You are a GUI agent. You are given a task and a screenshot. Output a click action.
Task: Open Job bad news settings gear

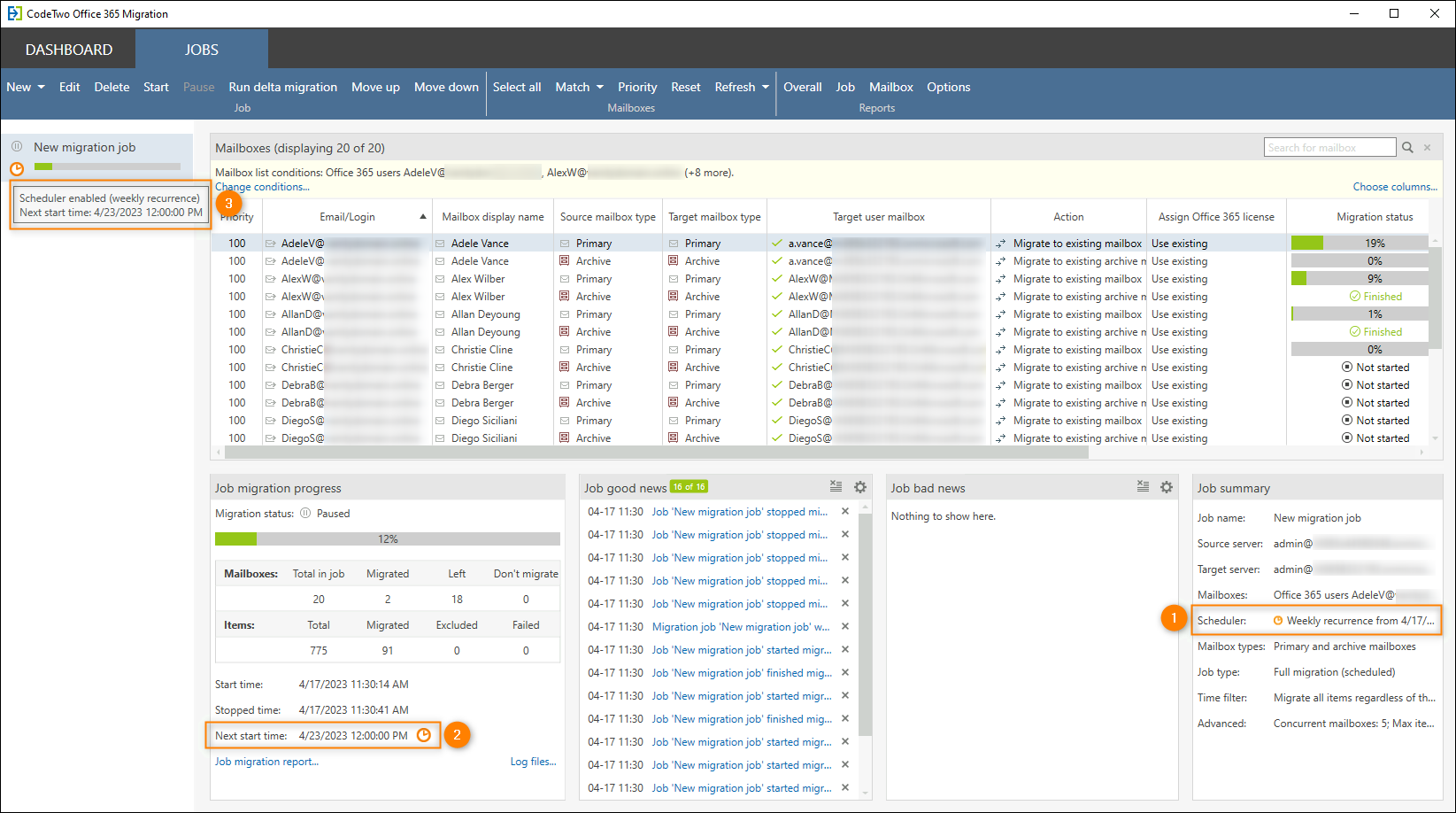(x=1167, y=487)
